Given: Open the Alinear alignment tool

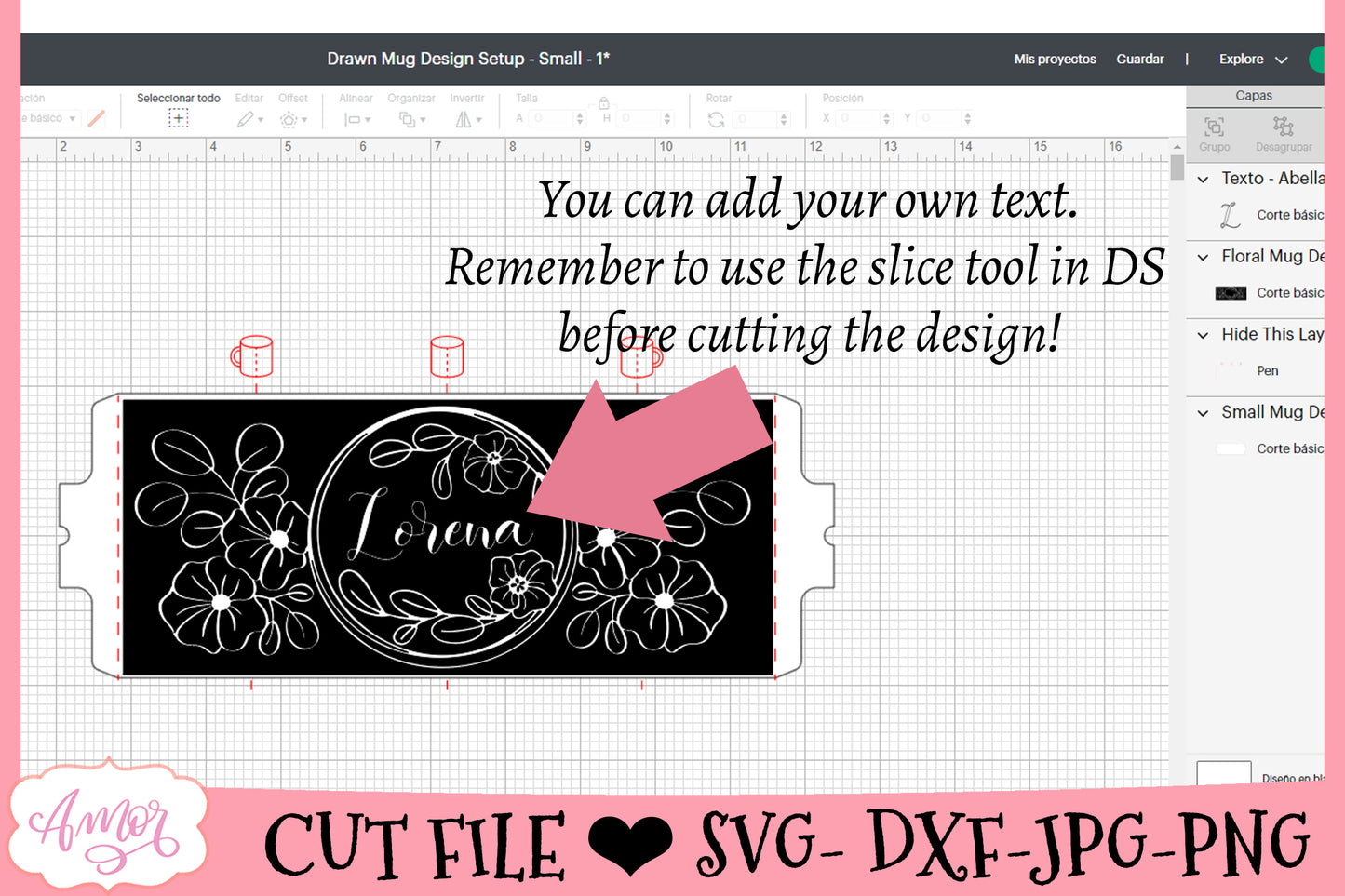Looking at the screenshot, I should pyautogui.click(x=356, y=119).
